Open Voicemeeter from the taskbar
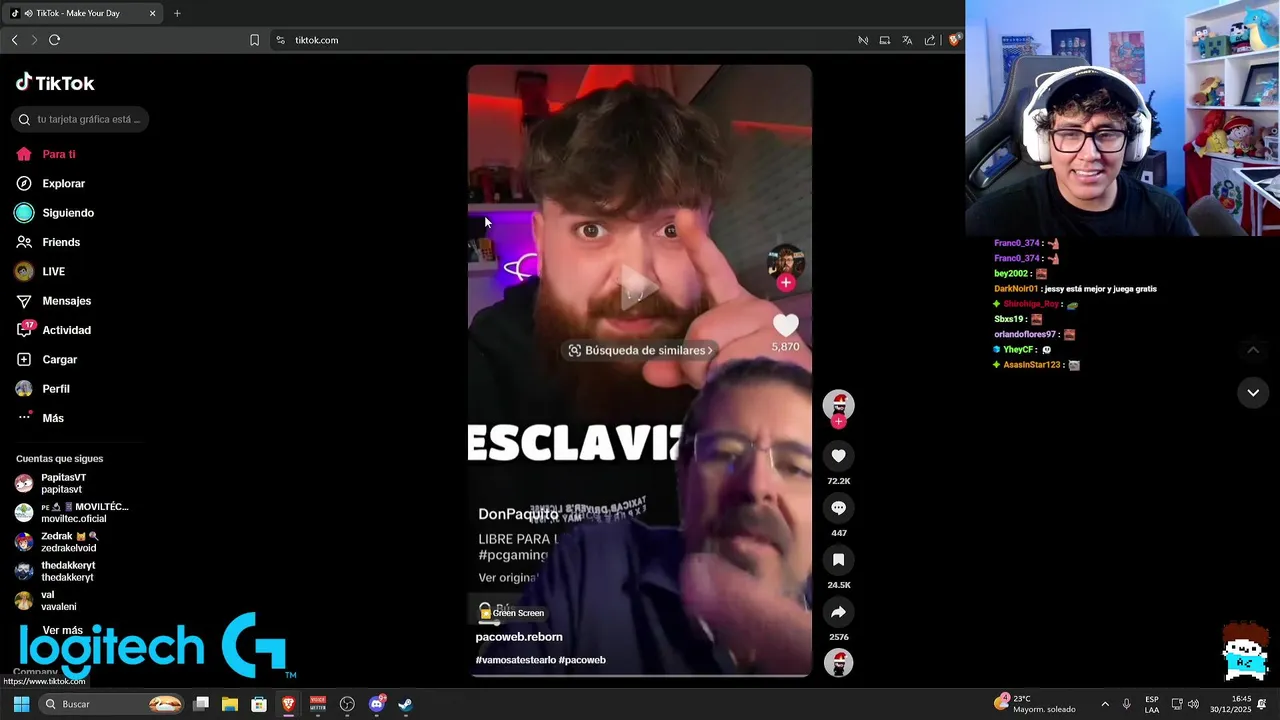The width and height of the screenshot is (1280, 720). 318,704
